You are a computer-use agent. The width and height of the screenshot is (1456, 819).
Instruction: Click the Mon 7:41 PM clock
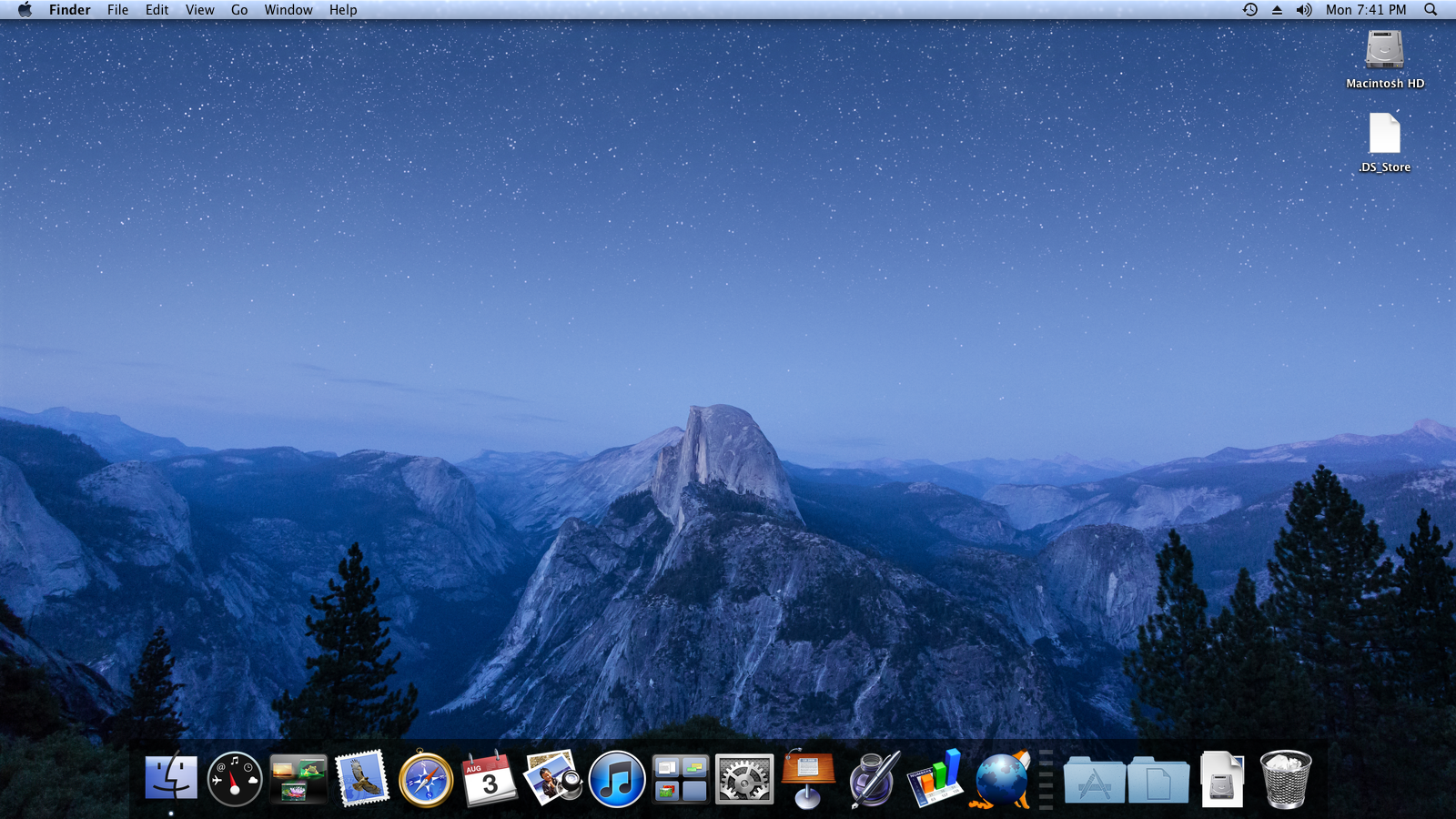(x=1366, y=10)
